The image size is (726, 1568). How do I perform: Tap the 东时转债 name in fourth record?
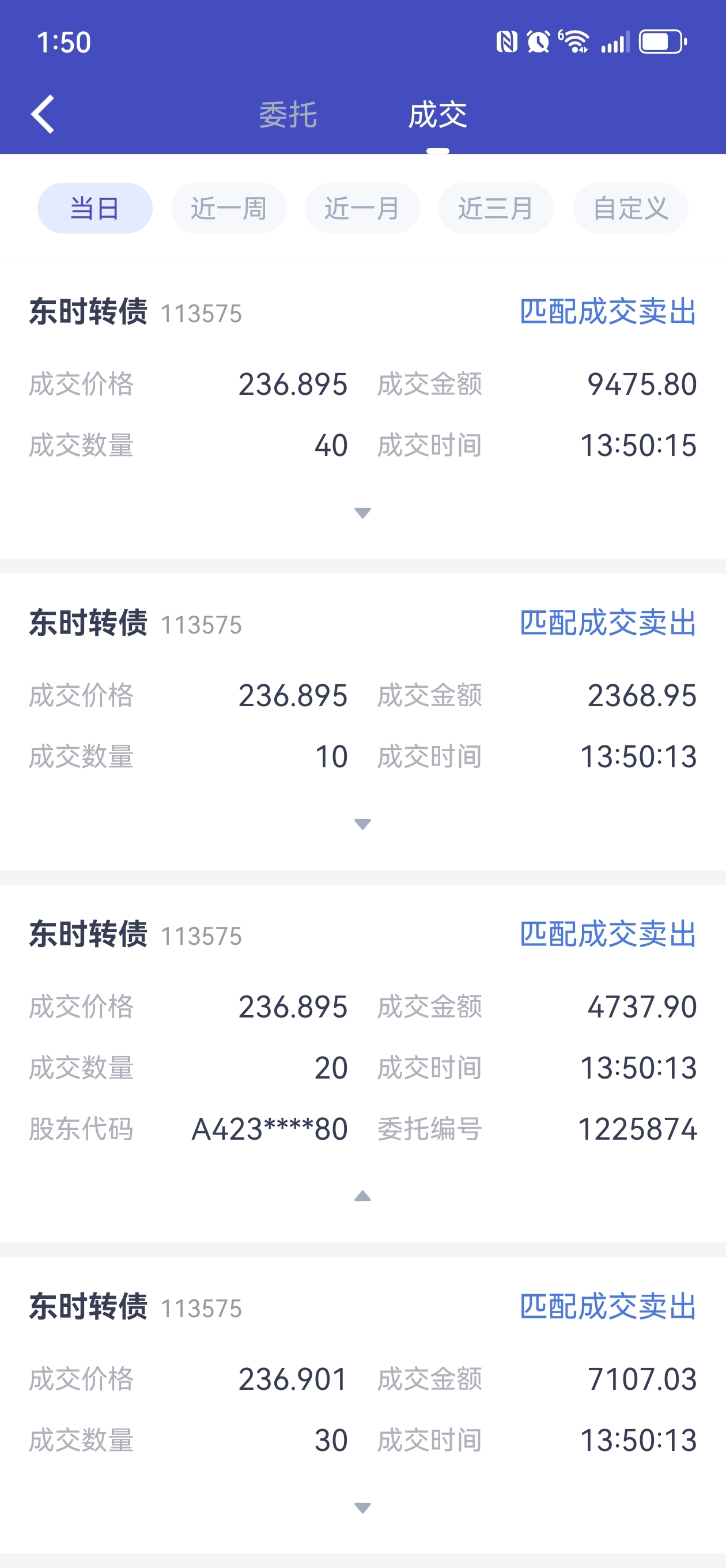click(x=88, y=1306)
